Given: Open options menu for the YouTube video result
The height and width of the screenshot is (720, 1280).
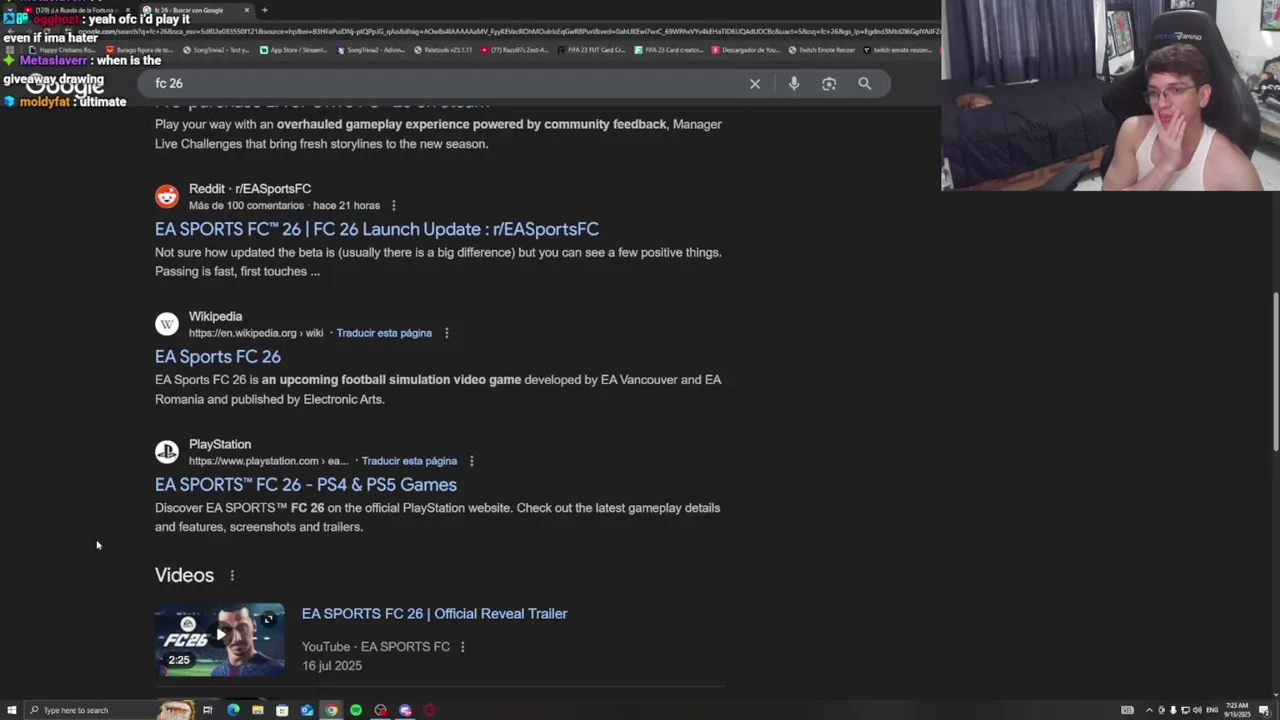Looking at the screenshot, I should (462, 647).
